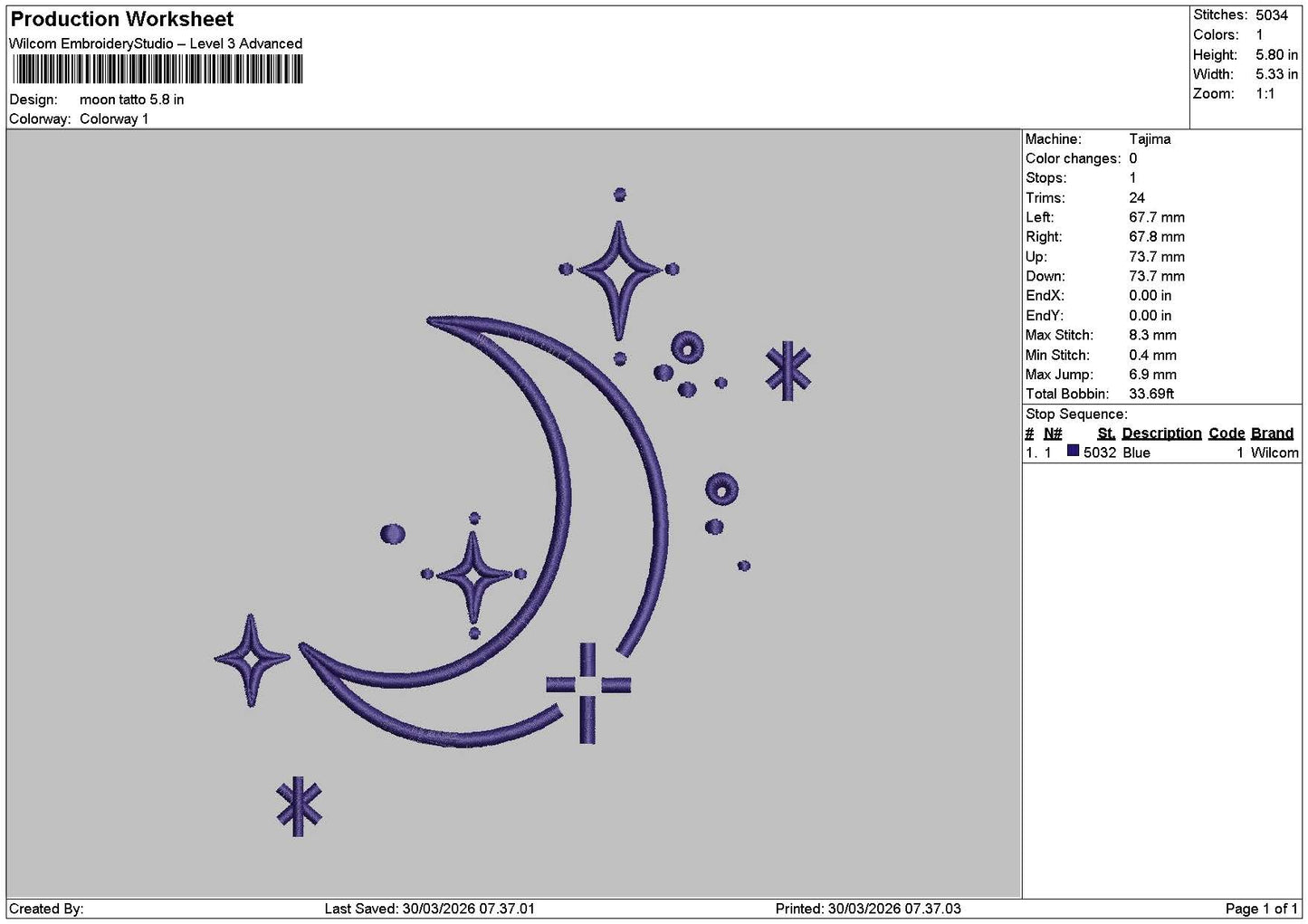Viewport: 1308px width, 924px height.
Task: Select the design name "moon tatto 5.8 in"
Action: point(131,100)
